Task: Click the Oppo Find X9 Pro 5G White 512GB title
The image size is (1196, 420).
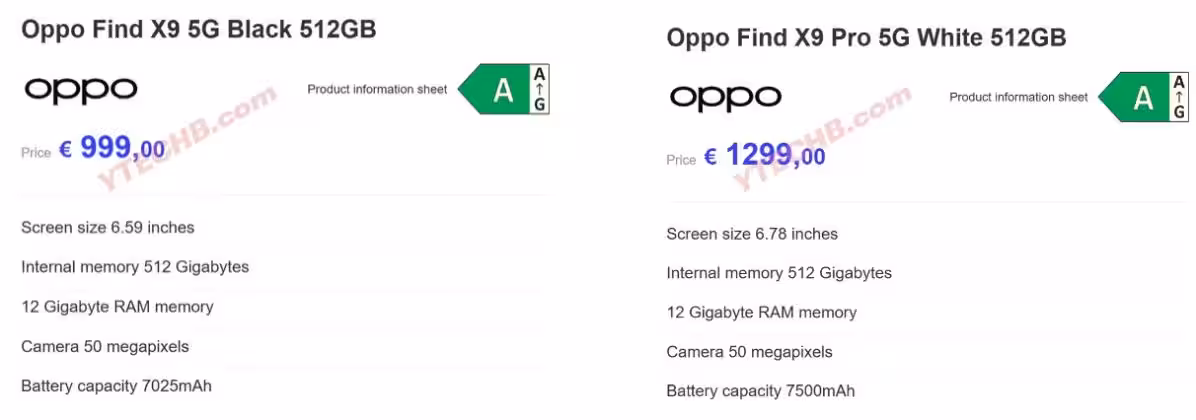Action: tap(866, 38)
